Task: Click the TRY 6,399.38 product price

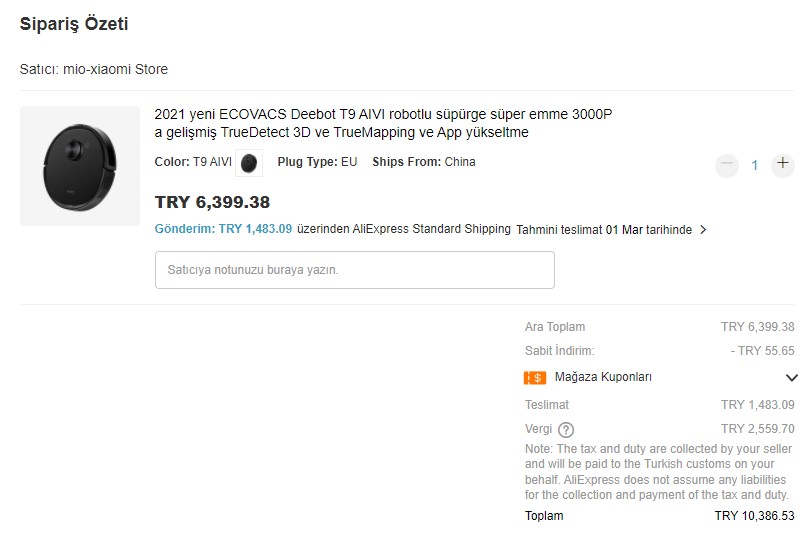Action: (x=212, y=202)
